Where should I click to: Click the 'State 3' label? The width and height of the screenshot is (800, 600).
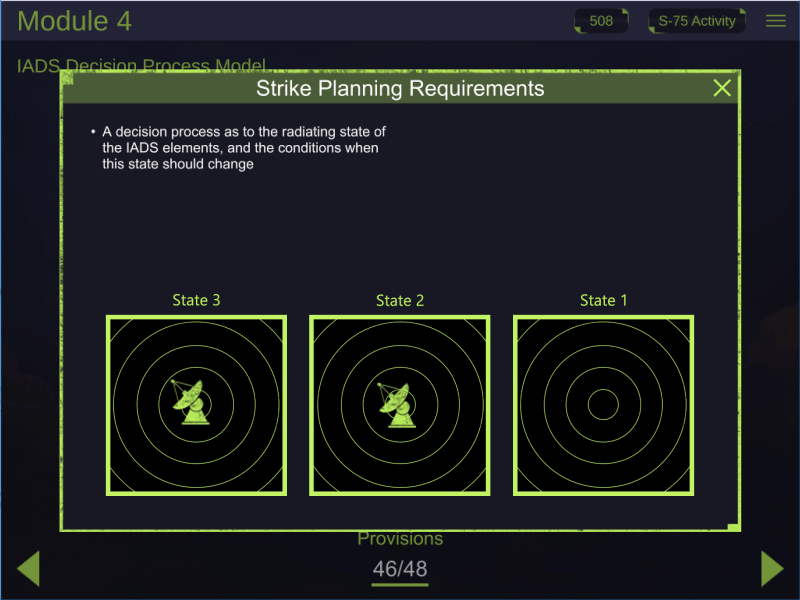(x=196, y=300)
